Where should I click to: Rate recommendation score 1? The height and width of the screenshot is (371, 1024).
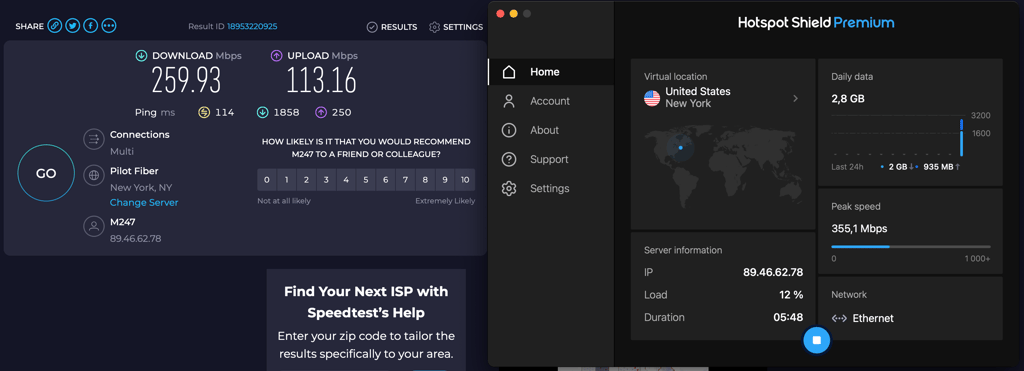tap(286, 180)
